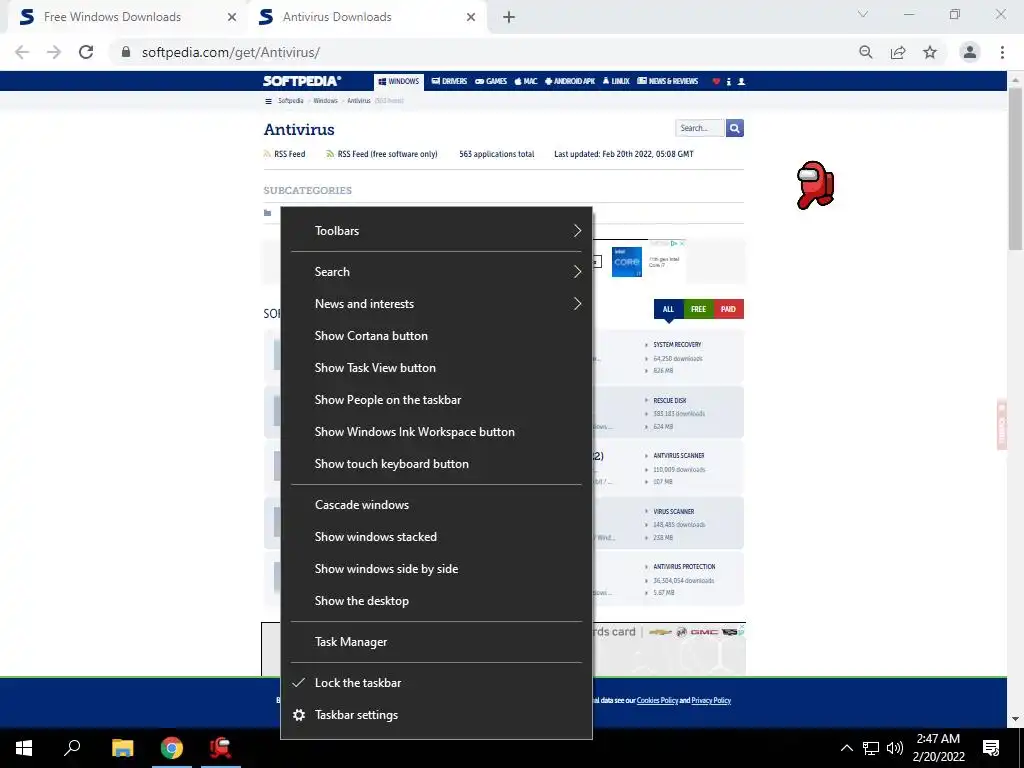Open Taskbar settings
This screenshot has height=768, width=1024.
[x=436, y=714]
